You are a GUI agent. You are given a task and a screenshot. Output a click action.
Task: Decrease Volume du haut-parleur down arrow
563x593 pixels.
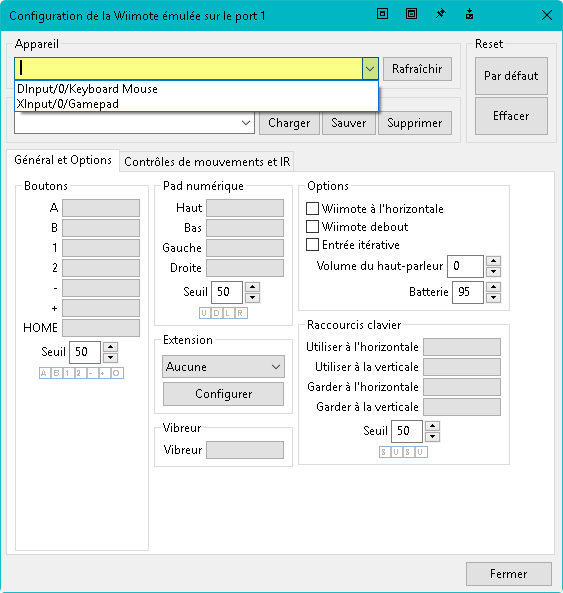pos(493,272)
